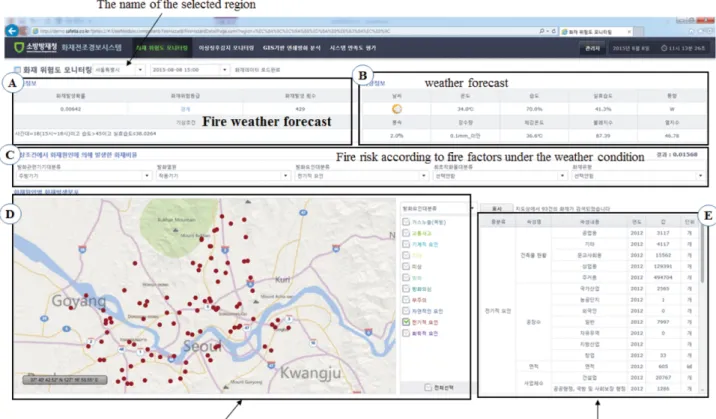Screen dimensions: 716x419
Task: Check the 전체선택 checkbox below the list
Action: click(428, 388)
